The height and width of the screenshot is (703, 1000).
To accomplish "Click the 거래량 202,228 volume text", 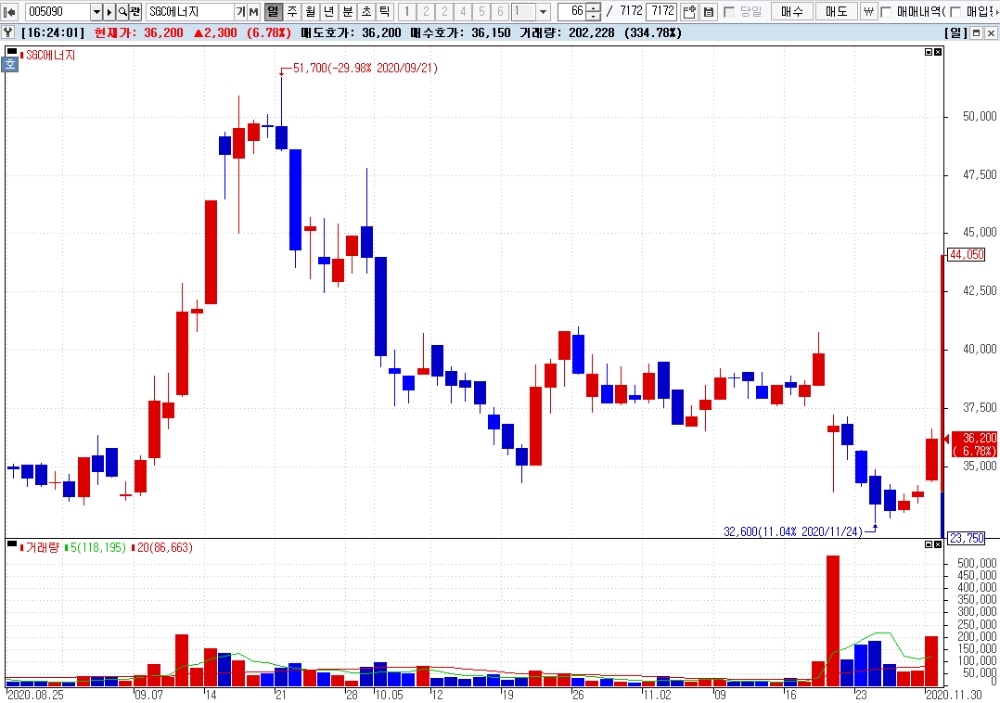I will tap(567, 33).
